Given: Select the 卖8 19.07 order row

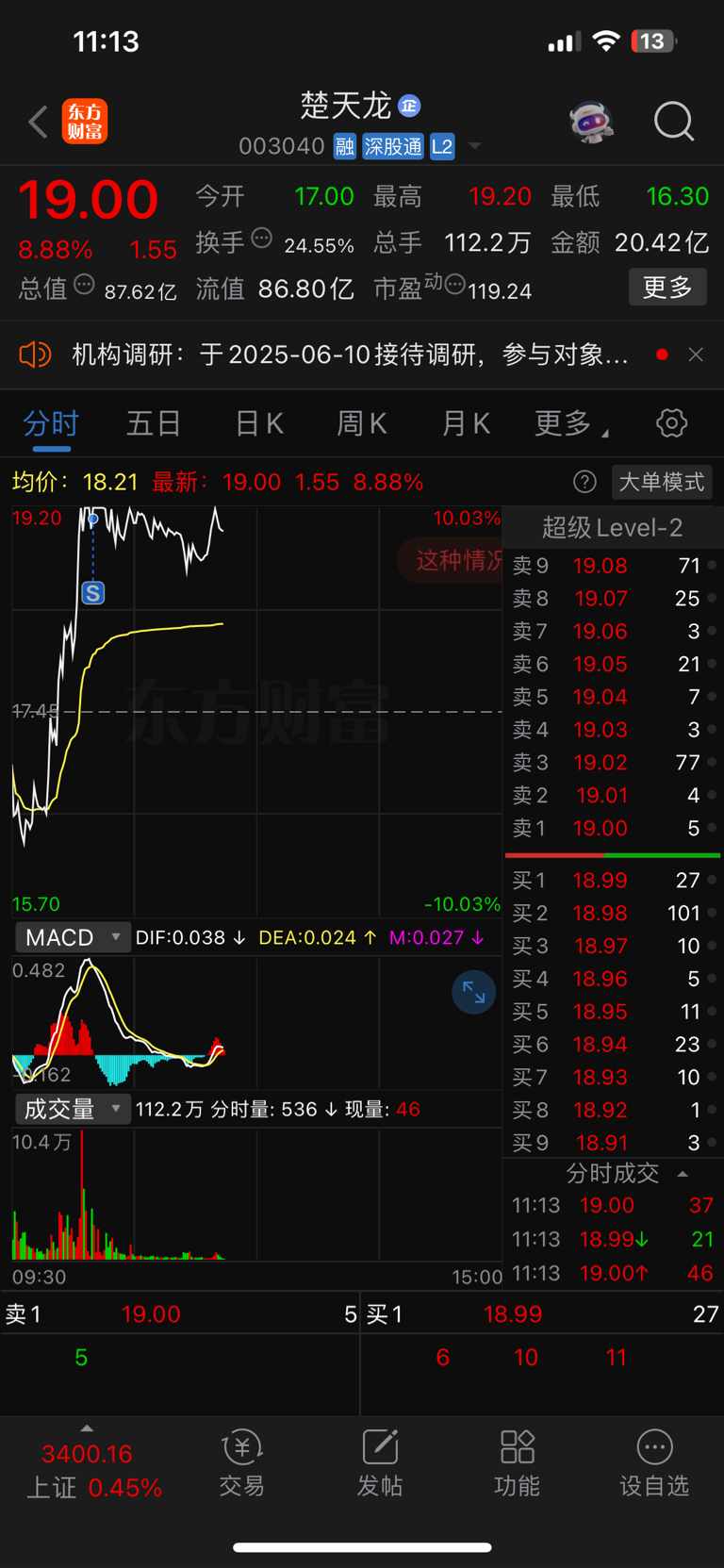Looking at the screenshot, I should tap(613, 598).
